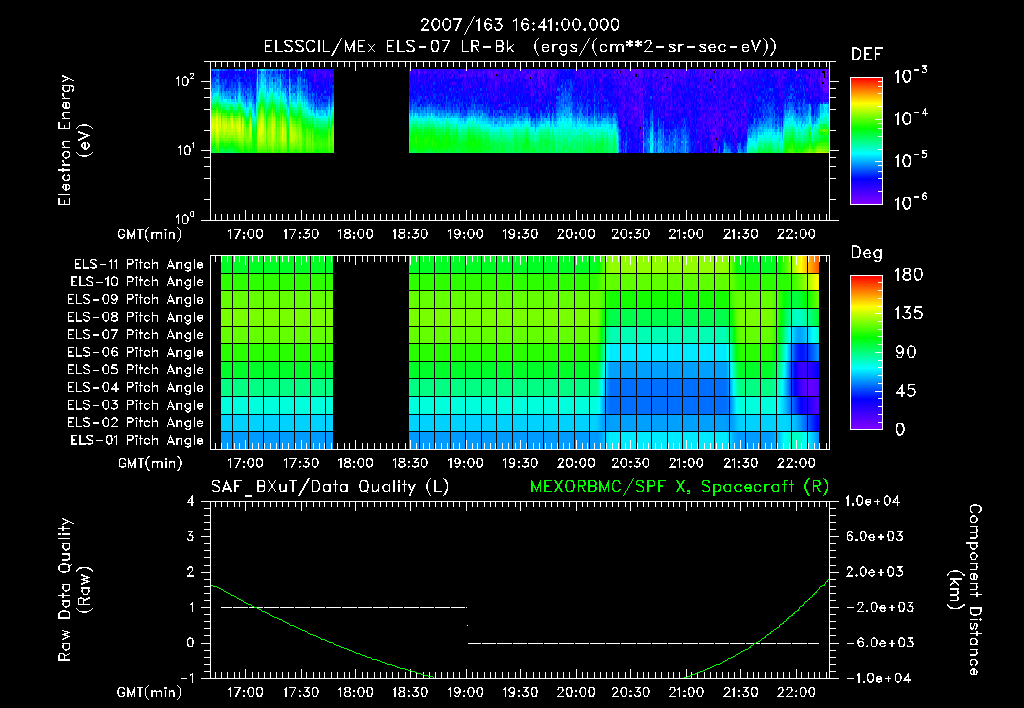
Task: Select the ELS-11 Pitch Angle row label
Action: (x=138, y=265)
